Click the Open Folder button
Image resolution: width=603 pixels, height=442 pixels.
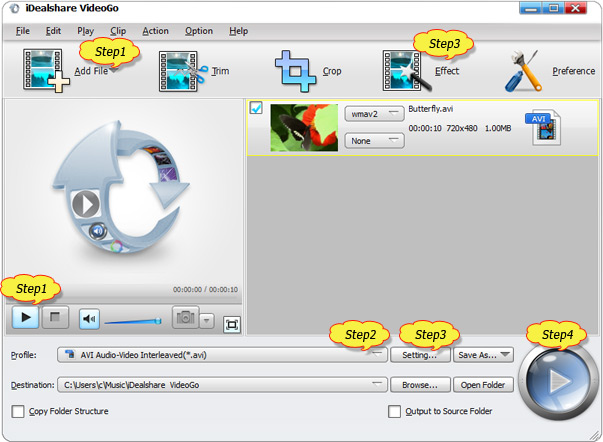(483, 385)
